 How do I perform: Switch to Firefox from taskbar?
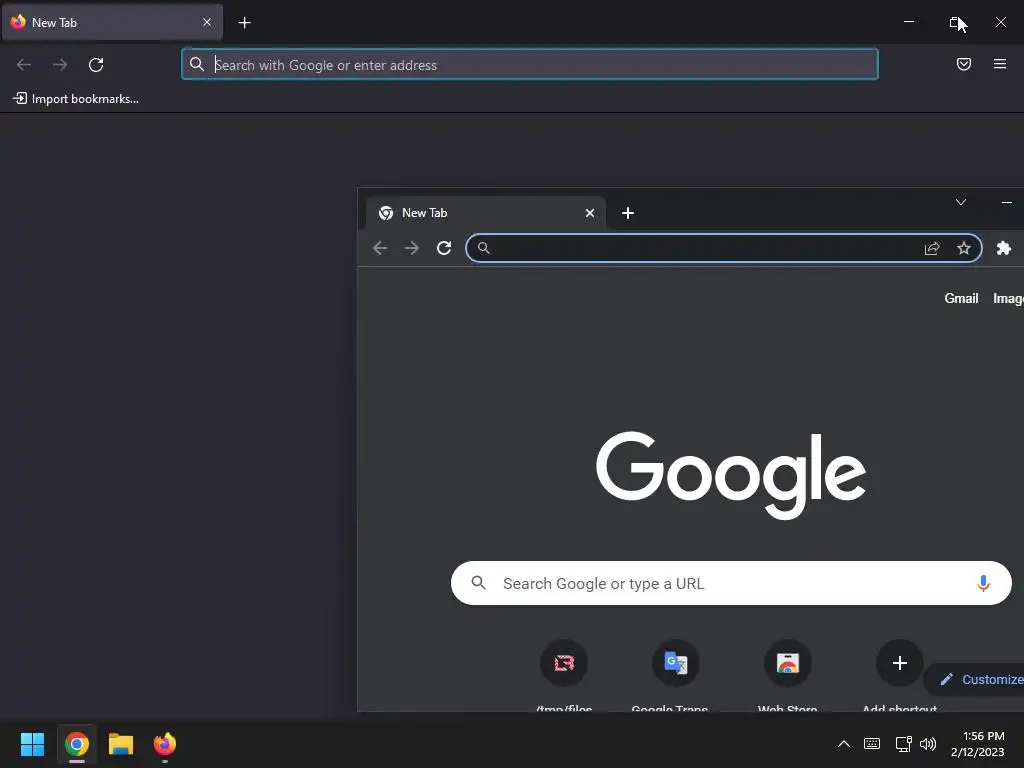click(165, 744)
